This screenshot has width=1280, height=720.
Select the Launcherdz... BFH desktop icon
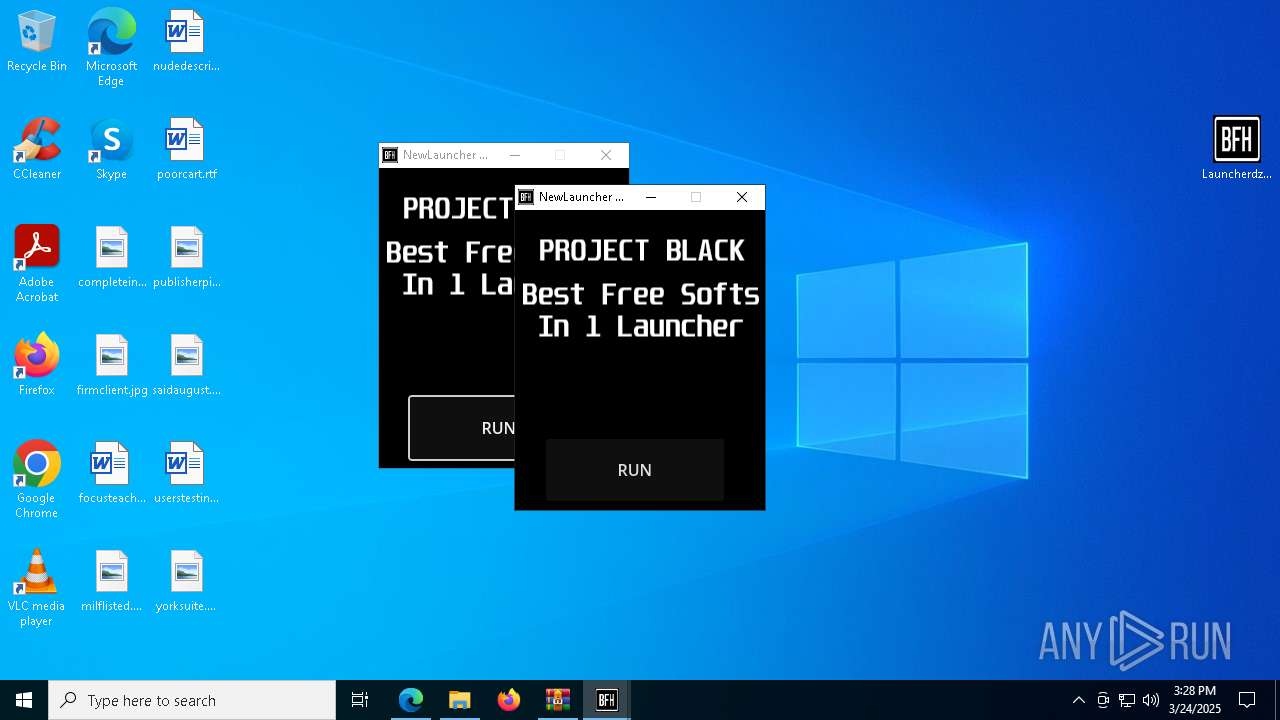click(1237, 148)
